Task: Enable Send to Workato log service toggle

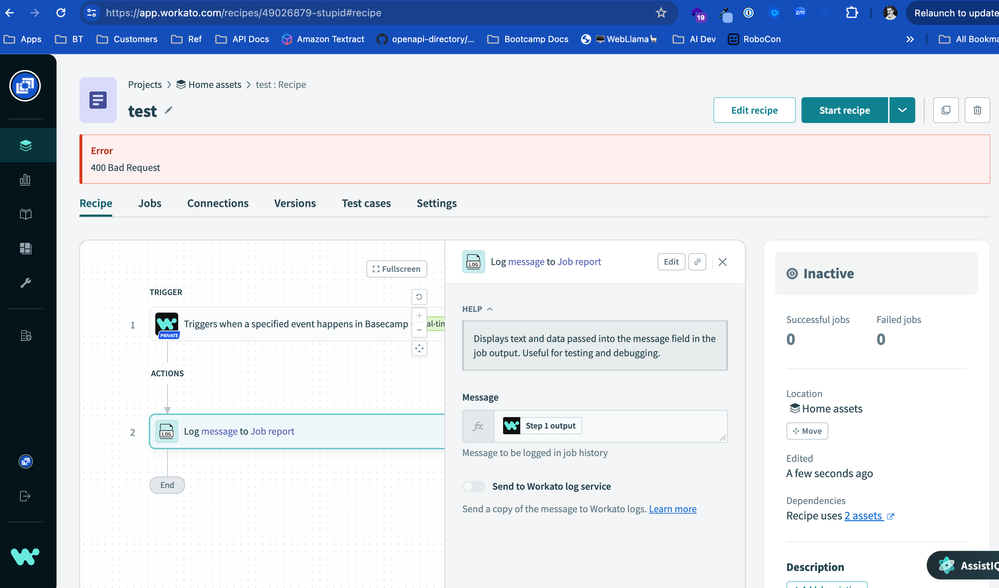Action: [473, 487]
